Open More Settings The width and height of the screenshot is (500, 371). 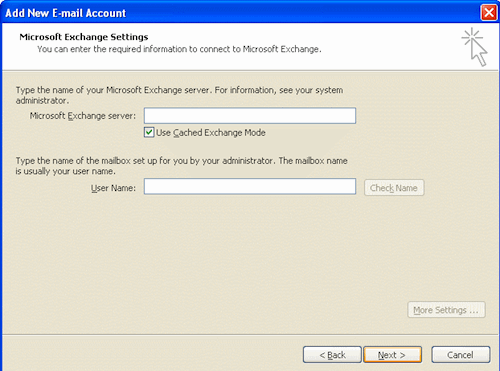click(446, 310)
